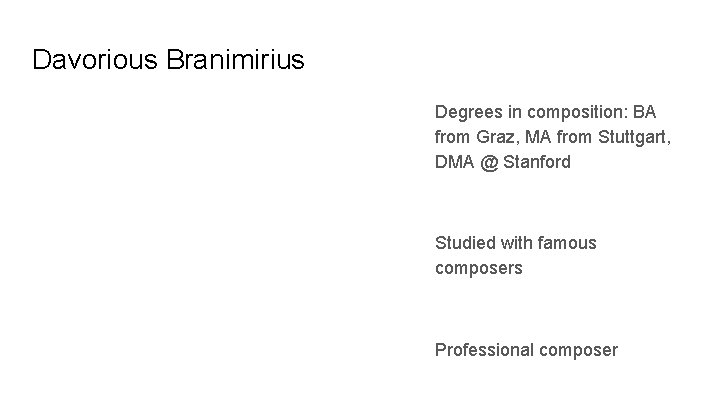Select the Professional composer line

point(526,350)
